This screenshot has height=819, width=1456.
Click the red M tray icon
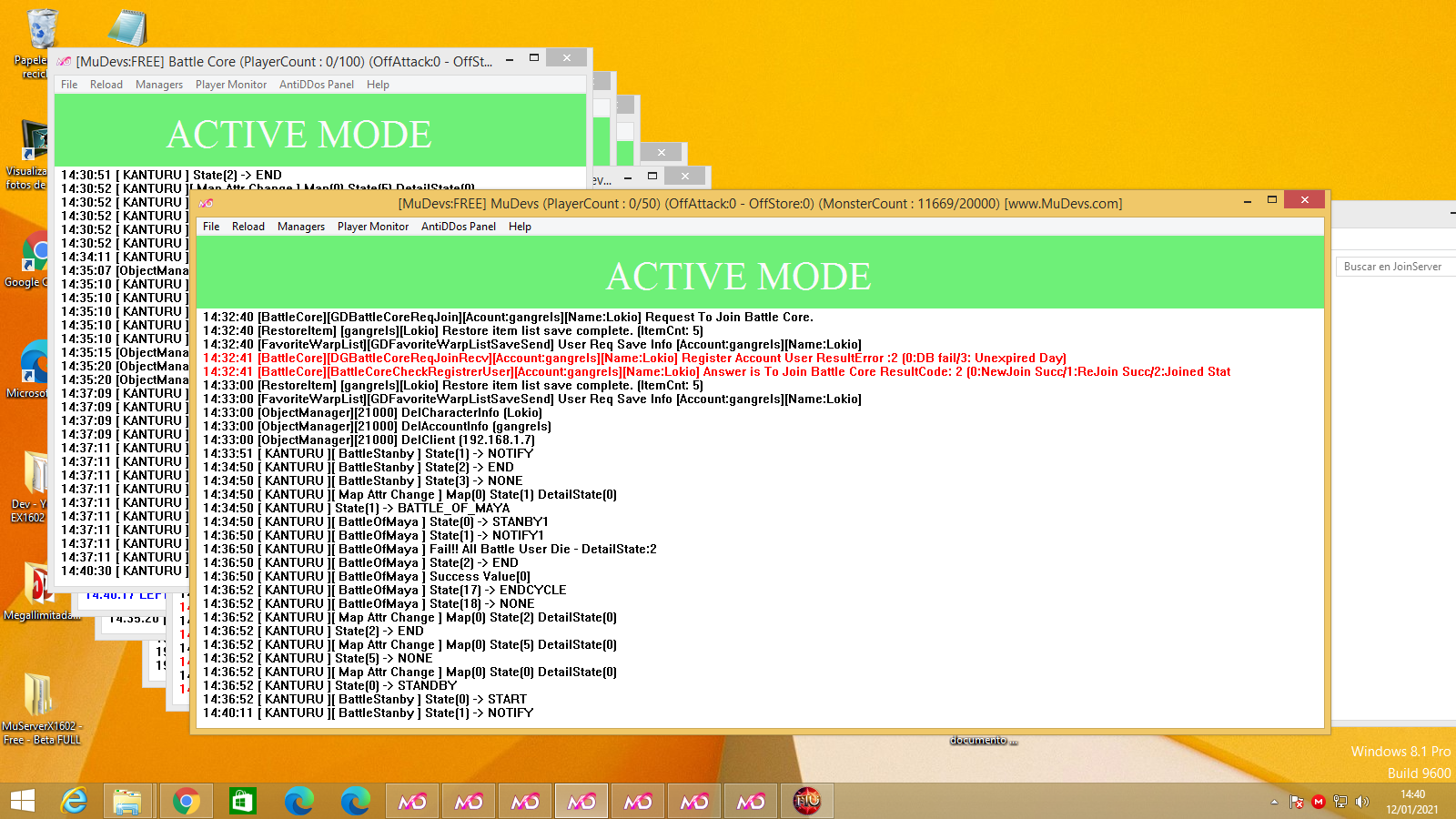[1318, 802]
